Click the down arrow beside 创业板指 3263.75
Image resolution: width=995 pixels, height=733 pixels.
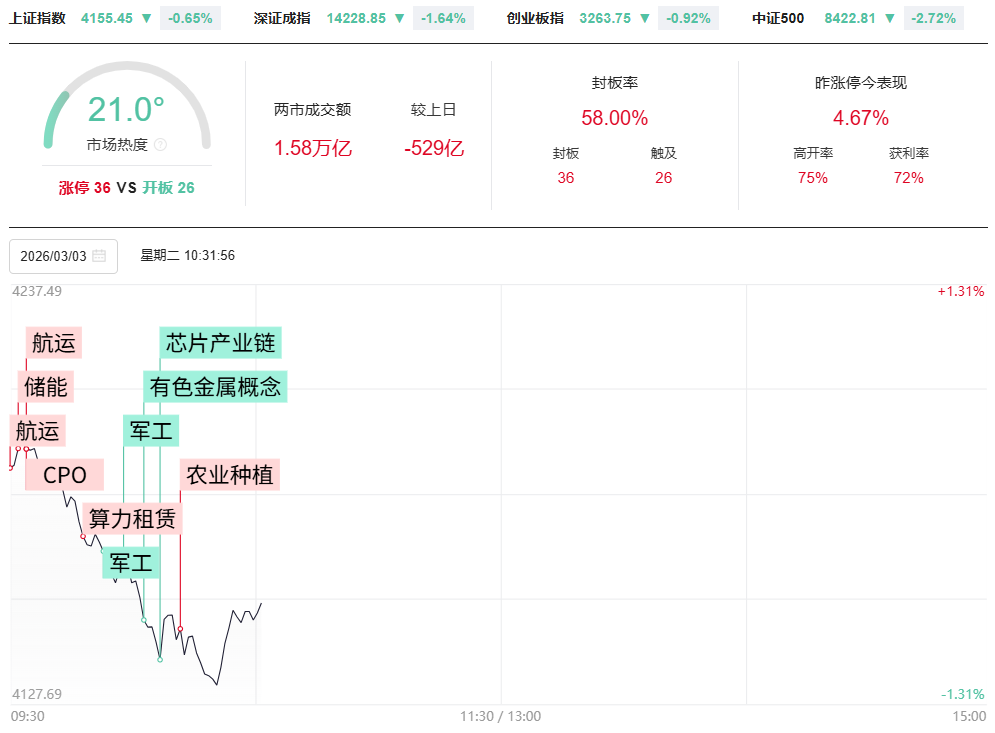click(645, 18)
